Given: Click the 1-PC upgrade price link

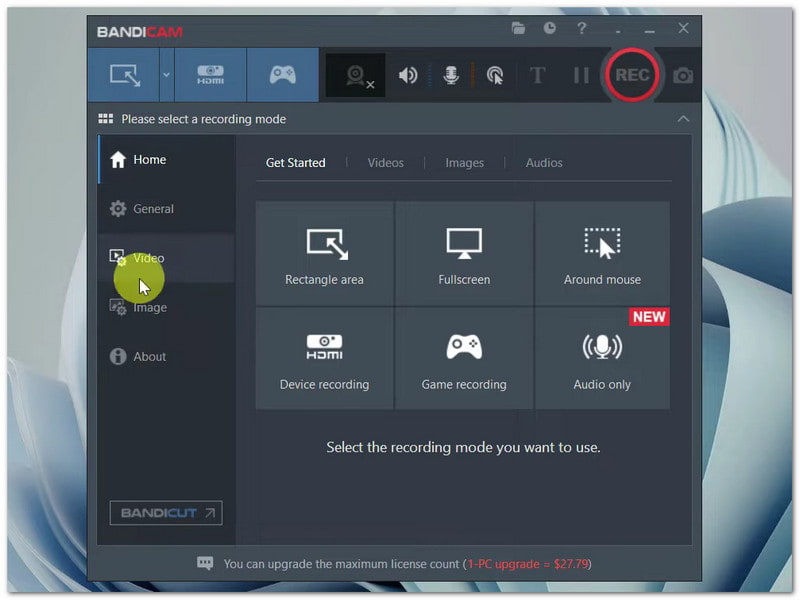Looking at the screenshot, I should [x=528, y=564].
